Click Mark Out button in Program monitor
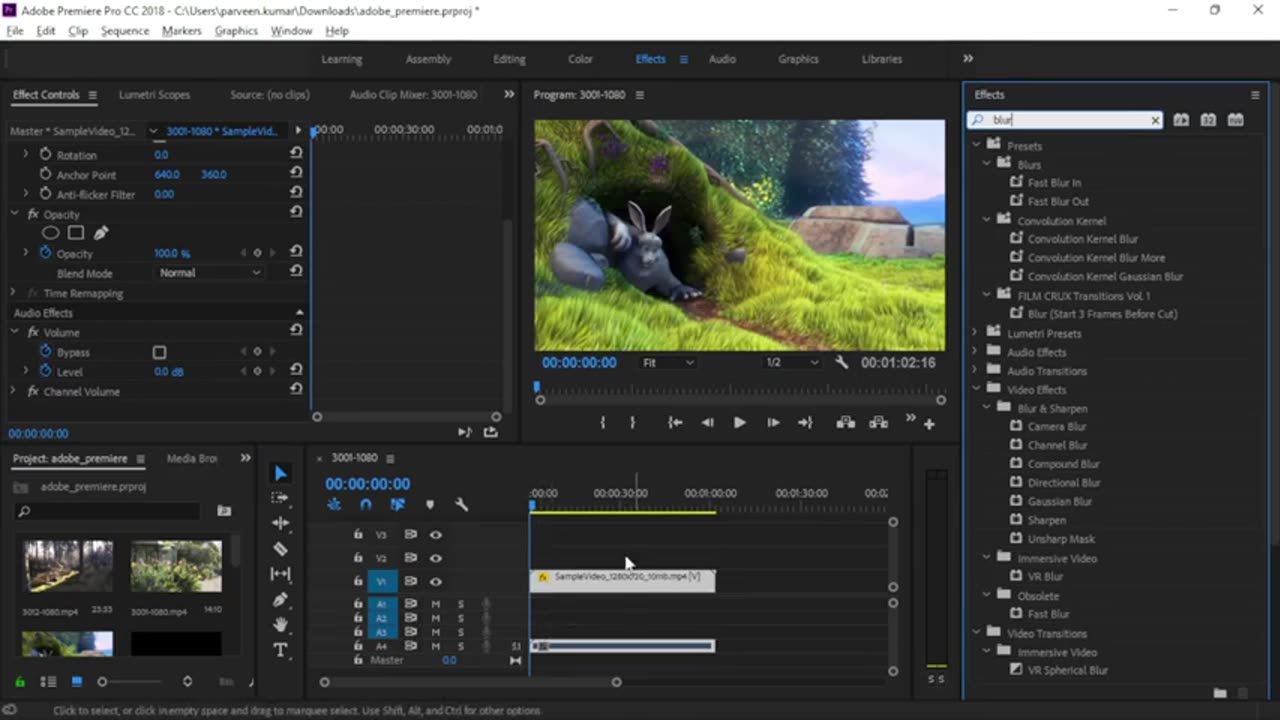This screenshot has height=720, width=1280. pos(632,423)
